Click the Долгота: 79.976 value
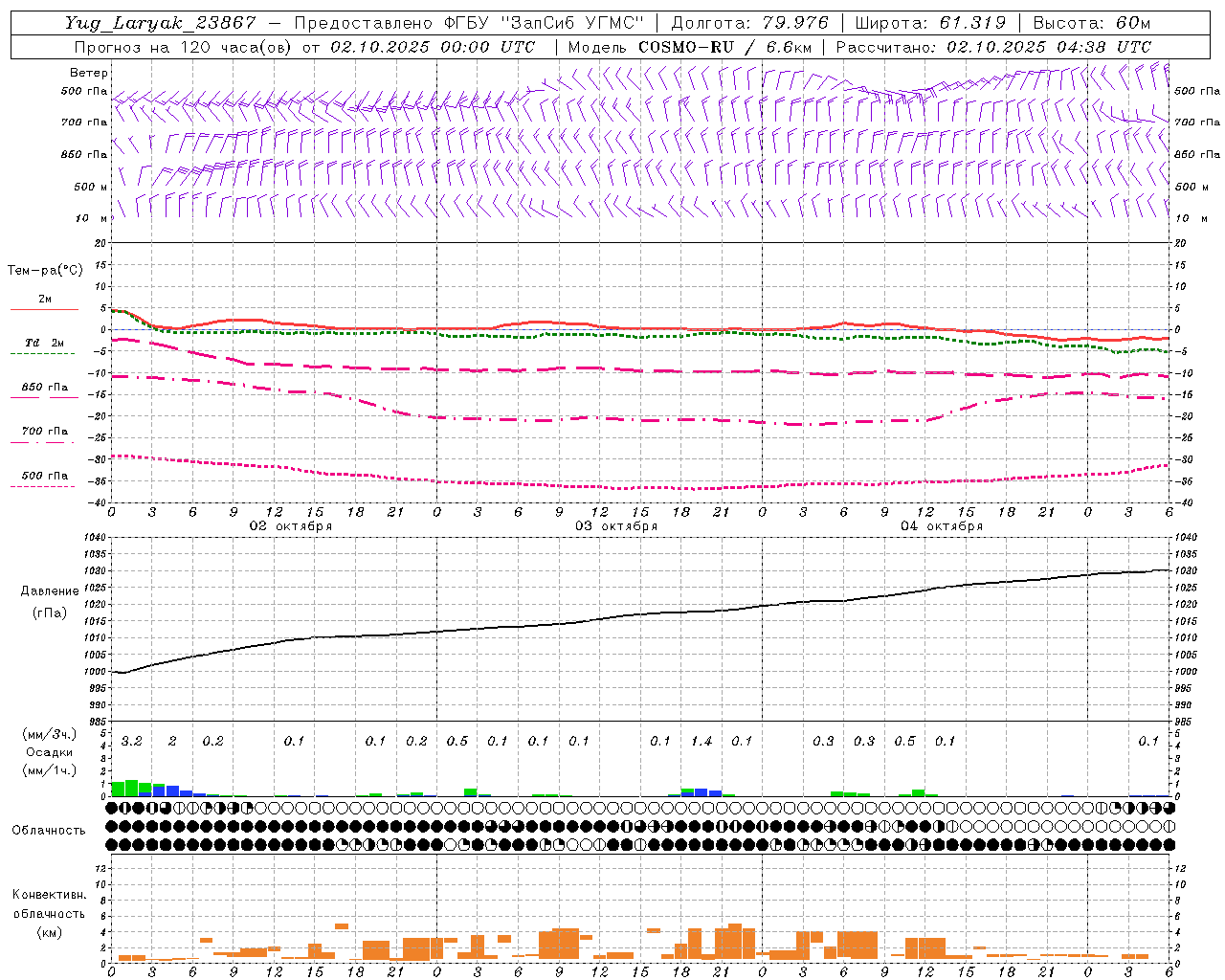 pyautogui.click(x=750, y=23)
